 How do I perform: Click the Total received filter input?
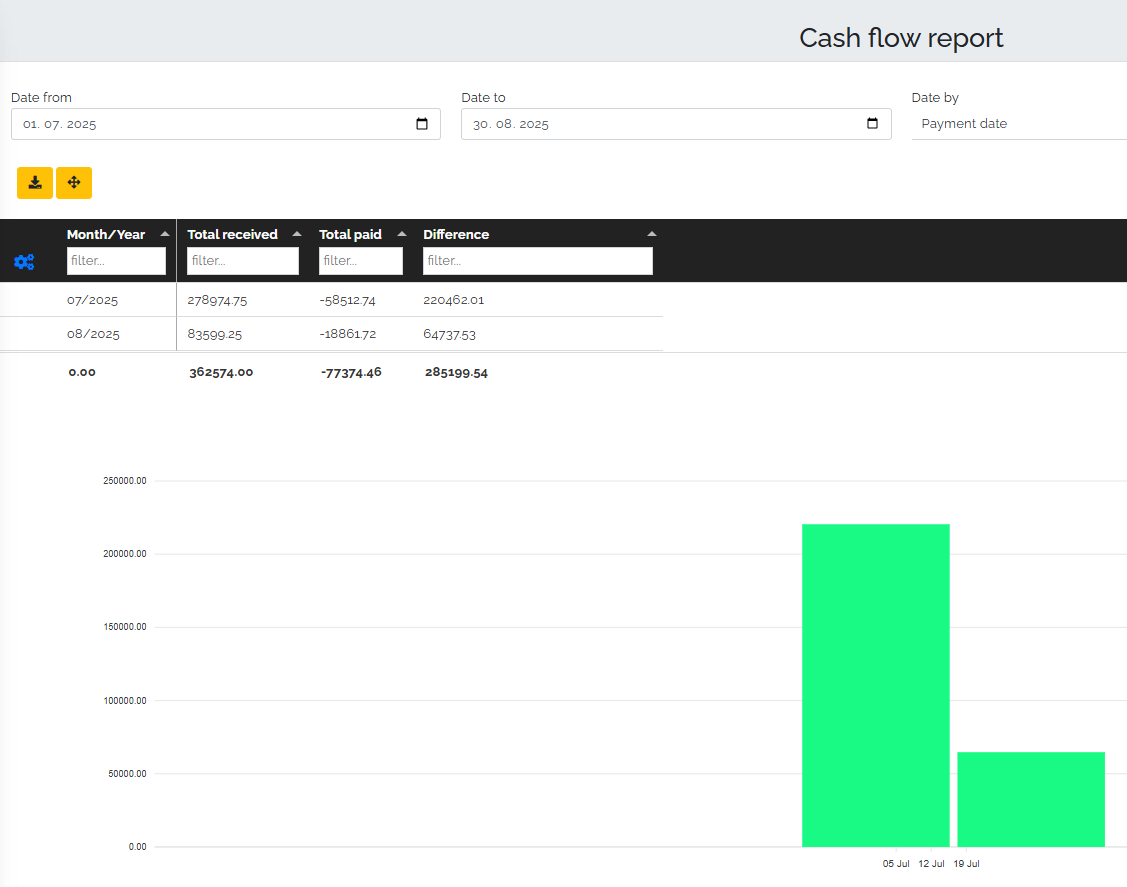[243, 261]
